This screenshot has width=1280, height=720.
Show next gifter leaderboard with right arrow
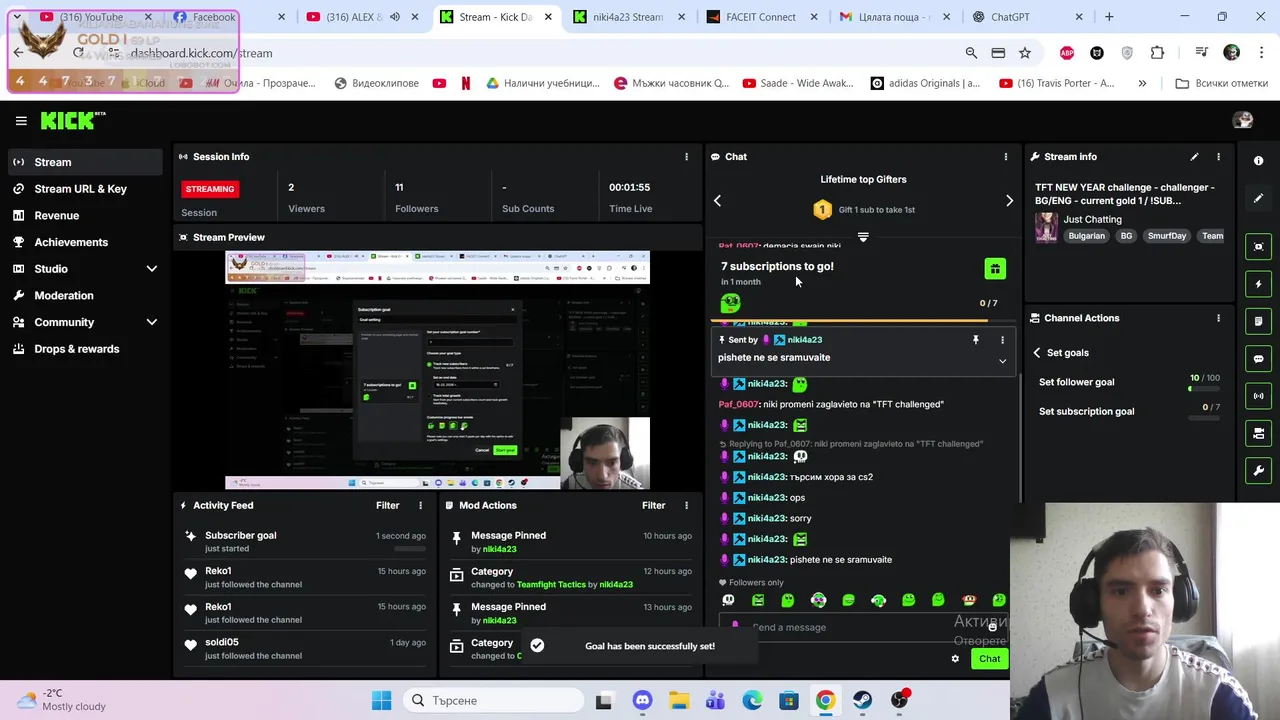(x=1009, y=201)
